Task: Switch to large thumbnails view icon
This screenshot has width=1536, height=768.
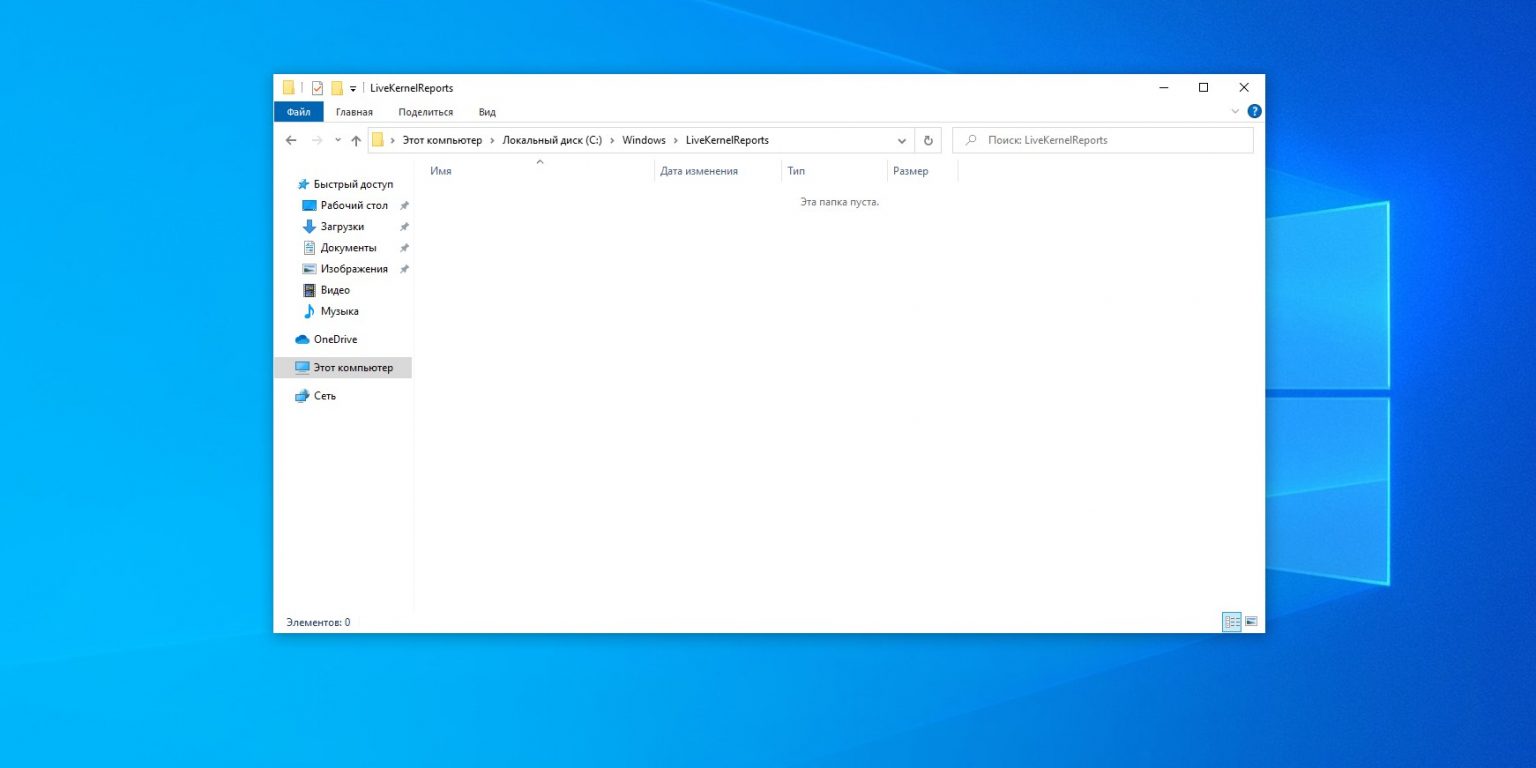Action: coord(1251,622)
